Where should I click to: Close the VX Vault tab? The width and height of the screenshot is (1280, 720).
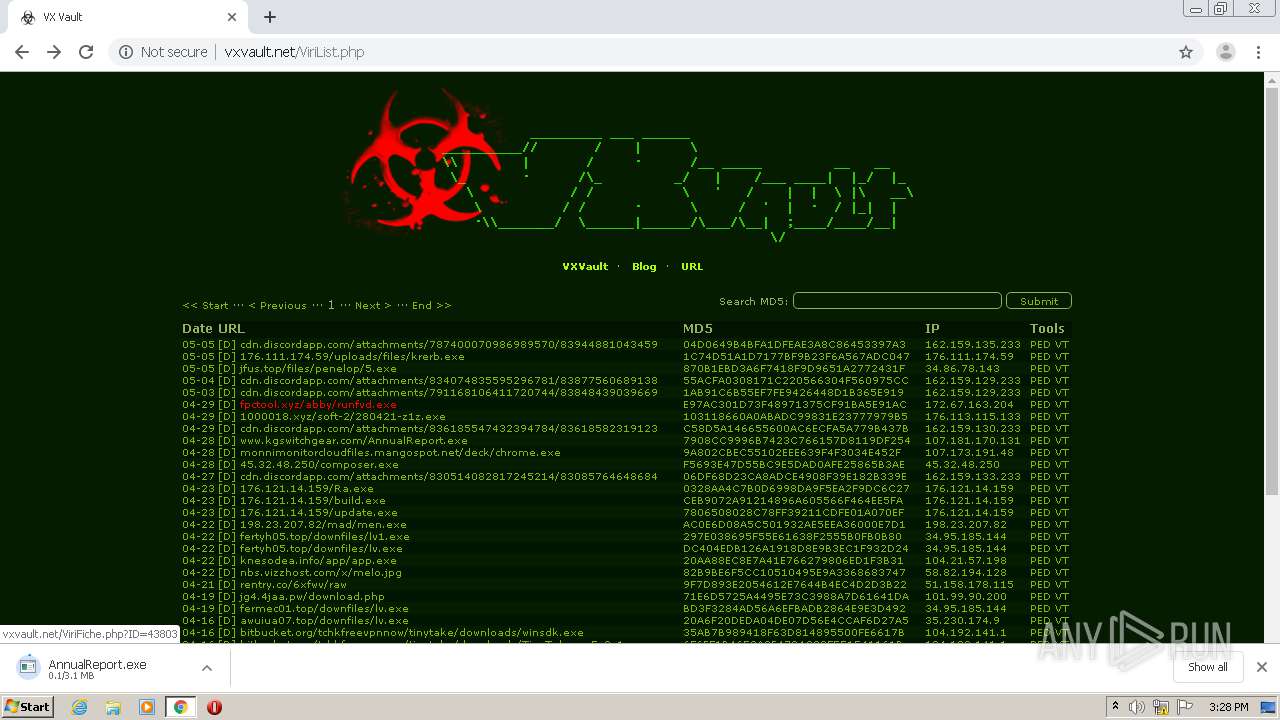click(x=232, y=17)
